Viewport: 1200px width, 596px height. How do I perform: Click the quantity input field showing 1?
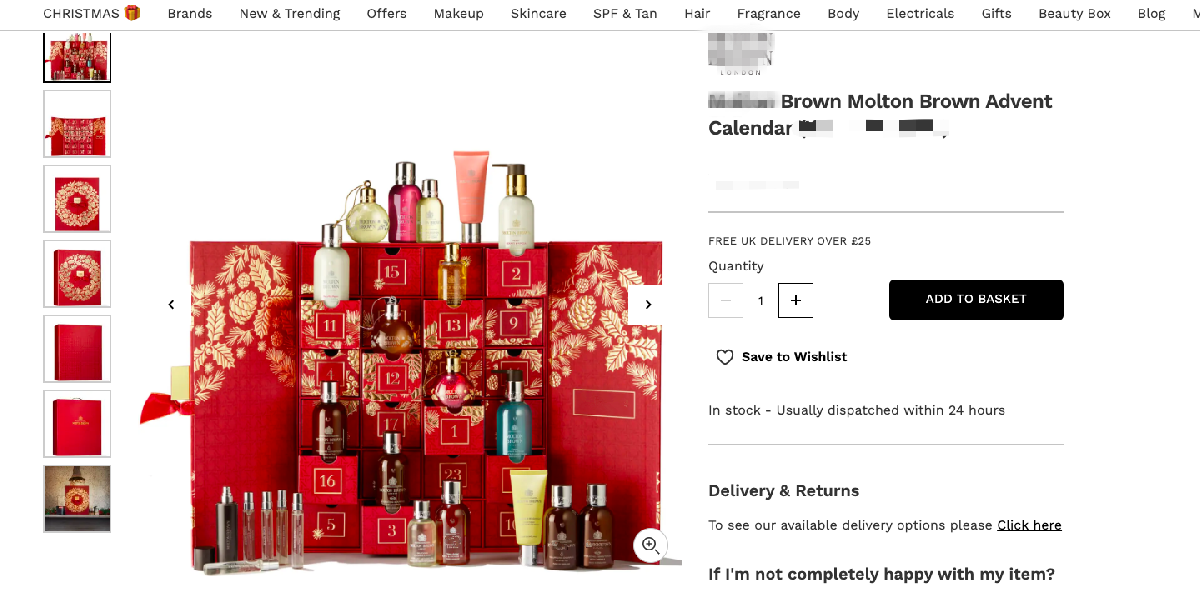pos(761,300)
